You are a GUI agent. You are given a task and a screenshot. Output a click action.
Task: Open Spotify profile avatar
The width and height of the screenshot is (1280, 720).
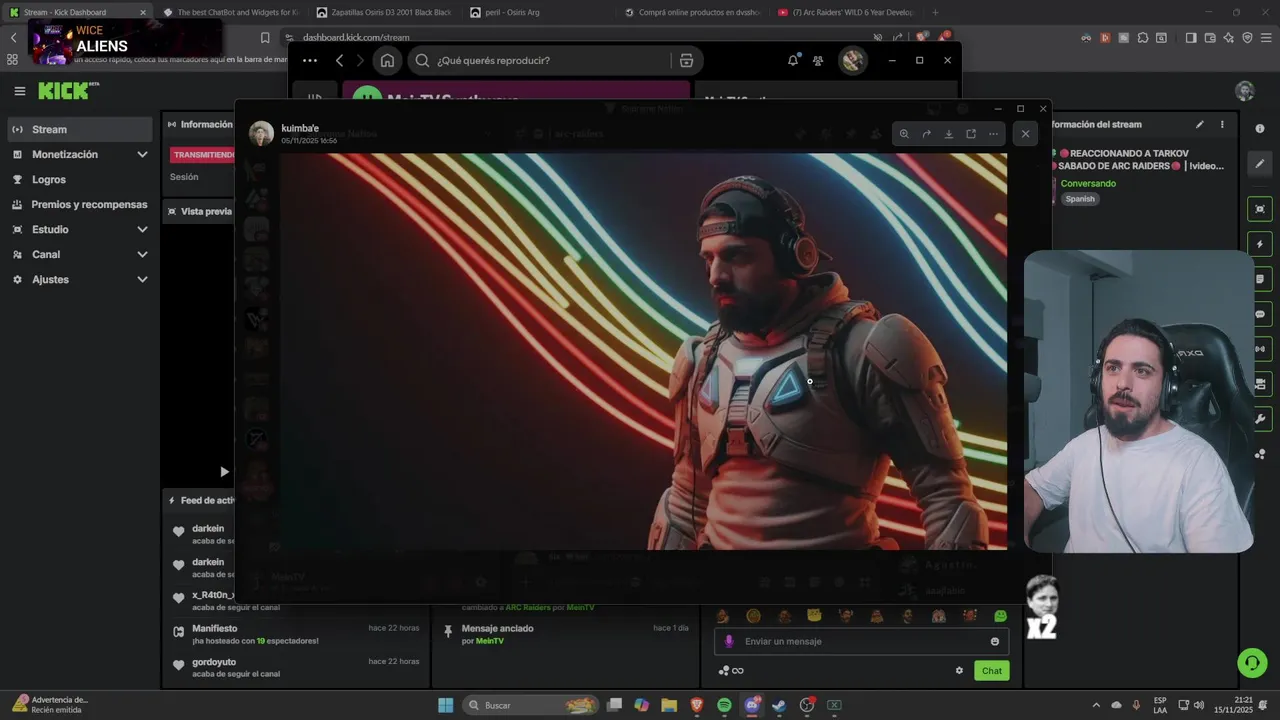(852, 60)
